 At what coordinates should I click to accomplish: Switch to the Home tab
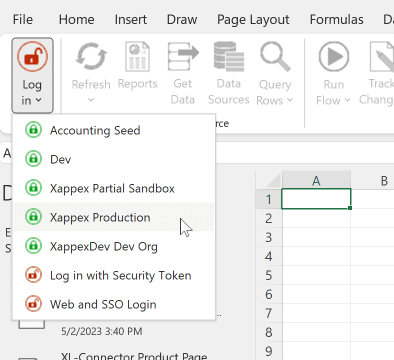(x=76, y=19)
